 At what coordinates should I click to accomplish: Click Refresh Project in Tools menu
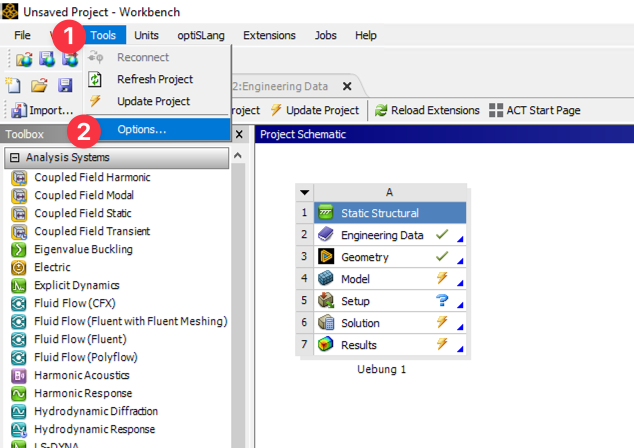(x=154, y=79)
